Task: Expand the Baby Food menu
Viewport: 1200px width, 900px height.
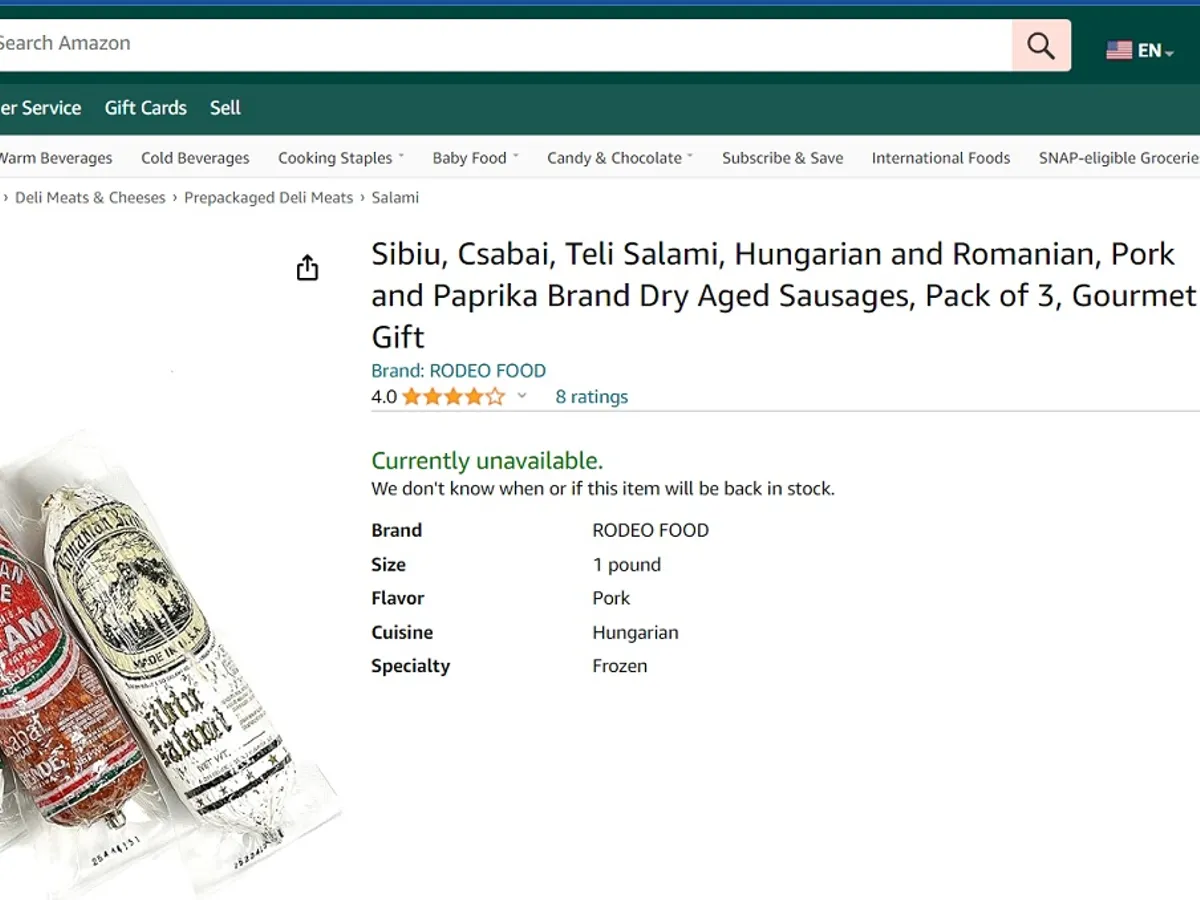Action: (x=475, y=158)
